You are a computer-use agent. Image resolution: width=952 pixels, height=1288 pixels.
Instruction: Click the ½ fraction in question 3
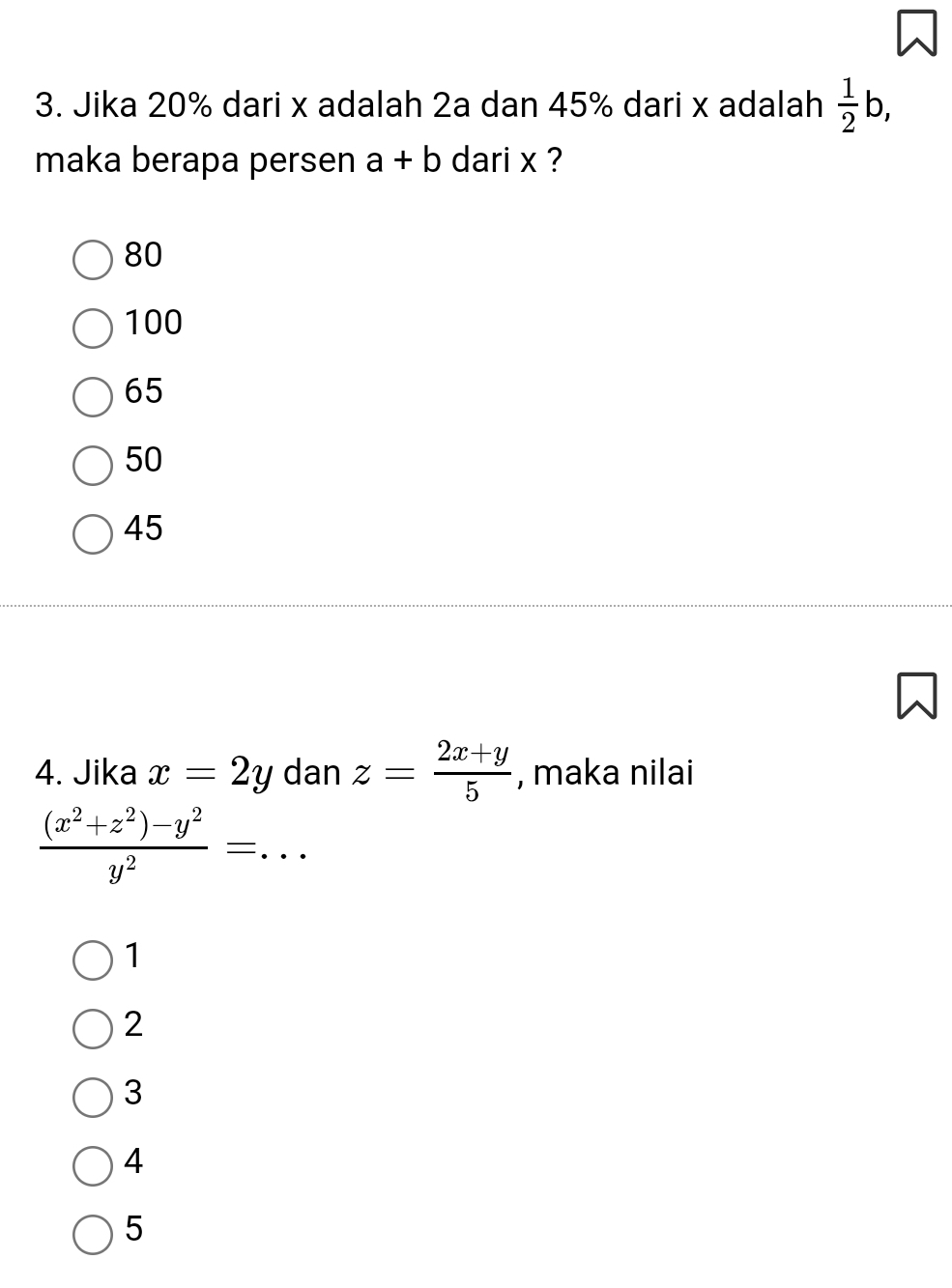point(849,106)
